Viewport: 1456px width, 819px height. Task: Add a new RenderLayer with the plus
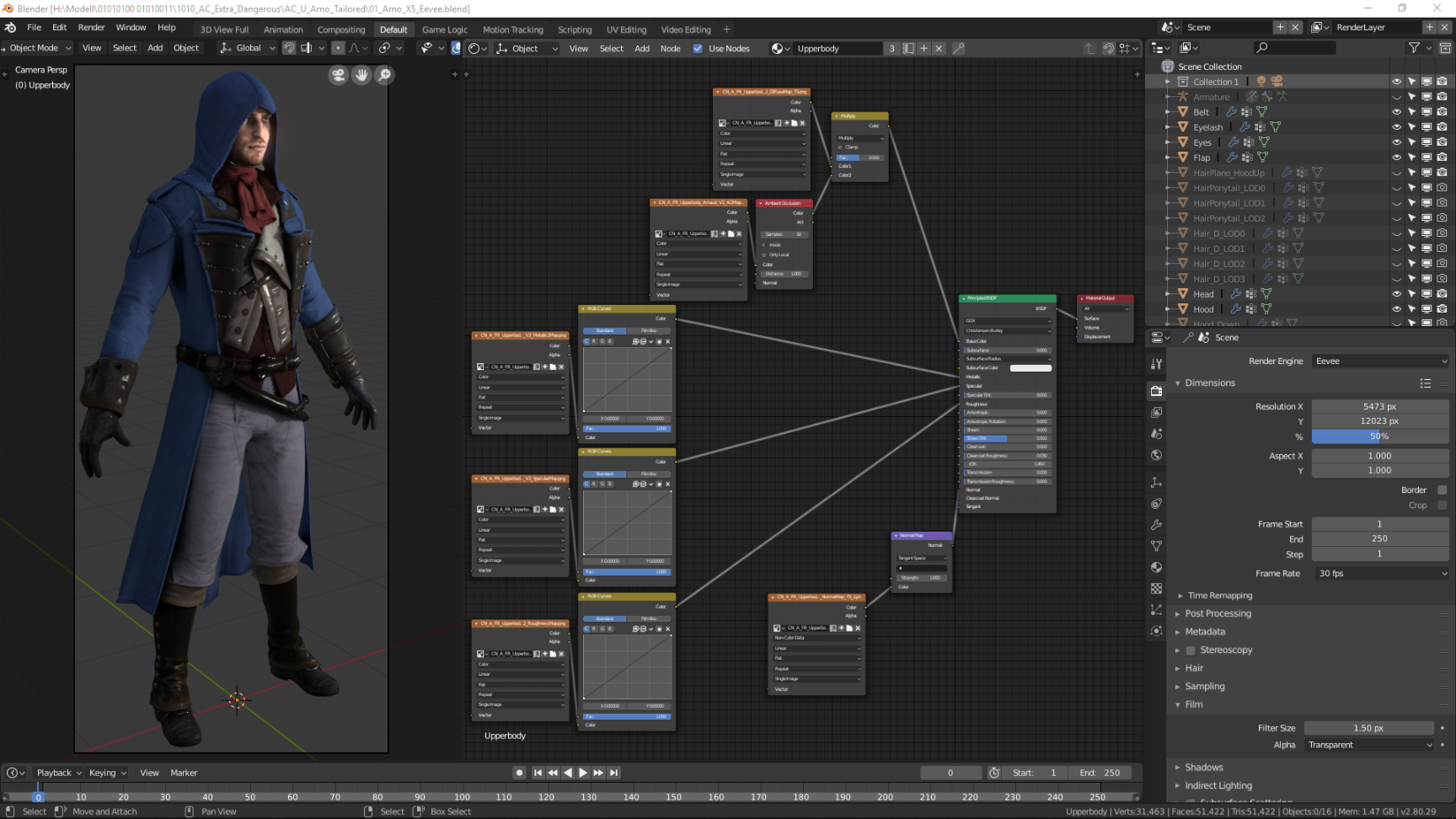(x=1429, y=27)
